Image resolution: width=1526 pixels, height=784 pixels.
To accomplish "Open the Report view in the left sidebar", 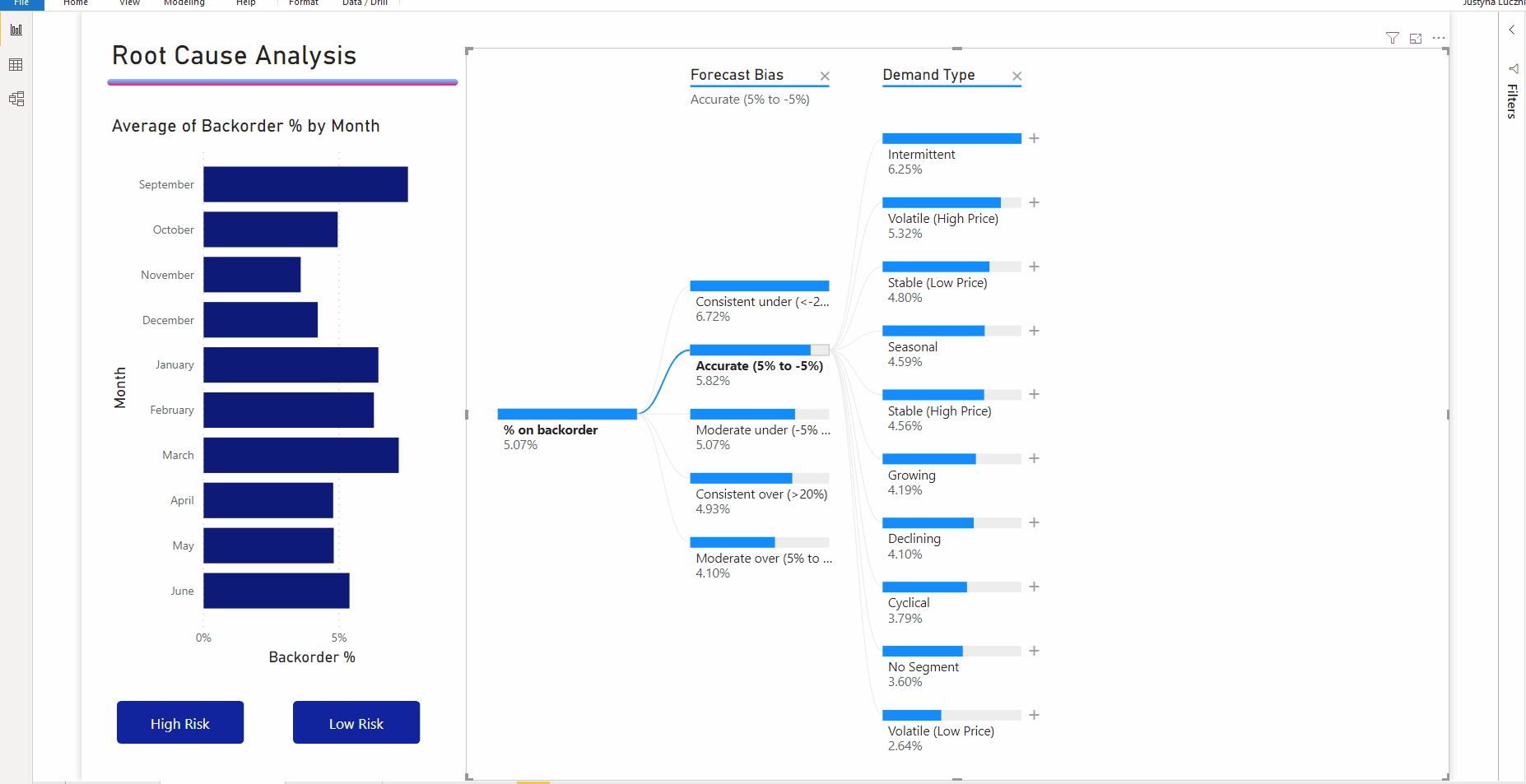I will tap(16, 30).
